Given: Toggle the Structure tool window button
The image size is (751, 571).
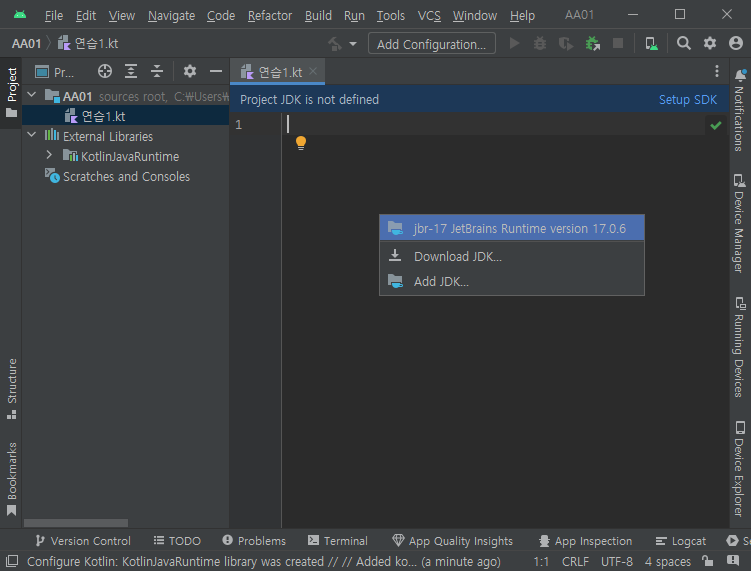Looking at the screenshot, I should coord(11,389).
